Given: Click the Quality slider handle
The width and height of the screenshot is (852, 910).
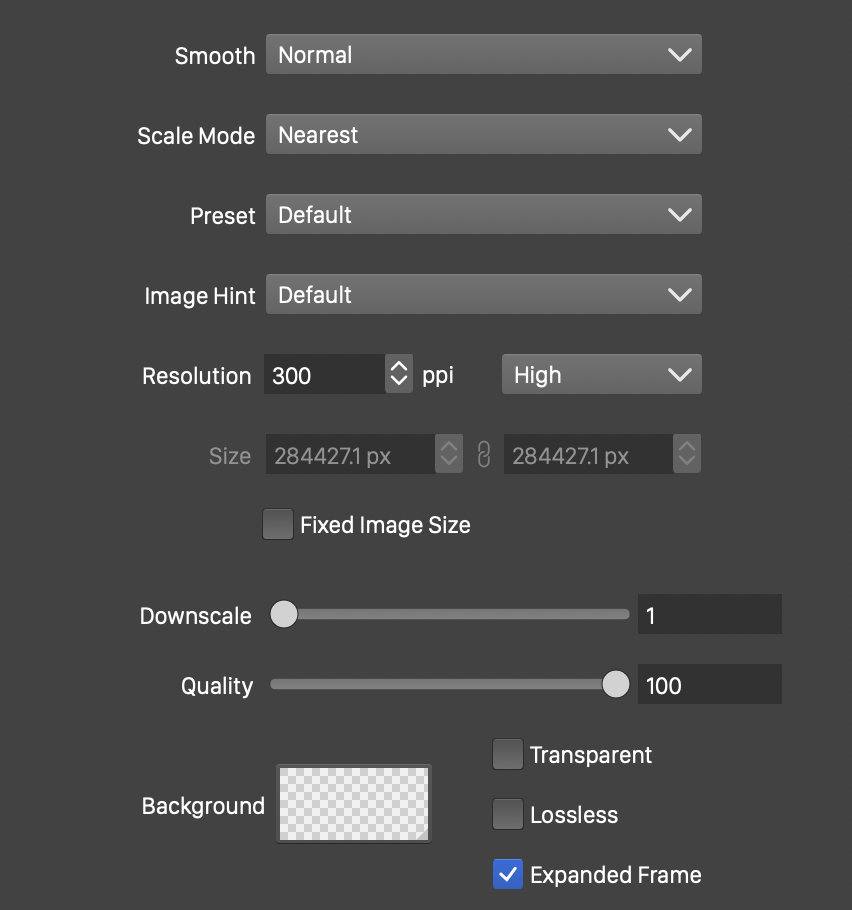Looking at the screenshot, I should (616, 685).
